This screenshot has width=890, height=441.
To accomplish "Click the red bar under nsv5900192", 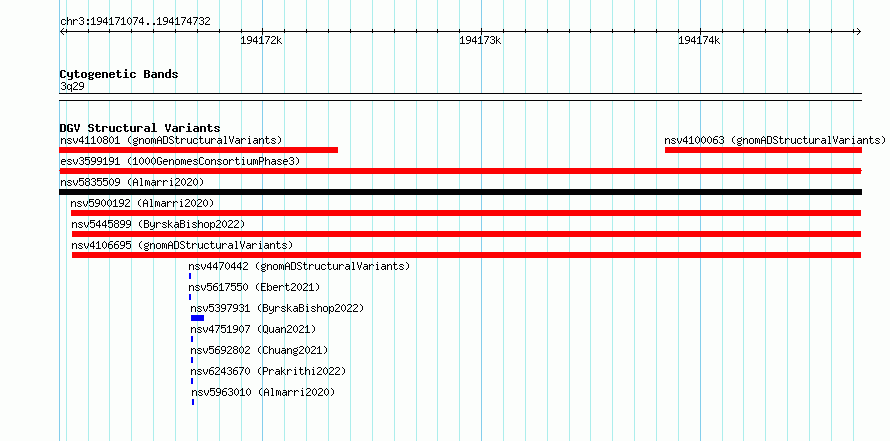I will point(466,213).
